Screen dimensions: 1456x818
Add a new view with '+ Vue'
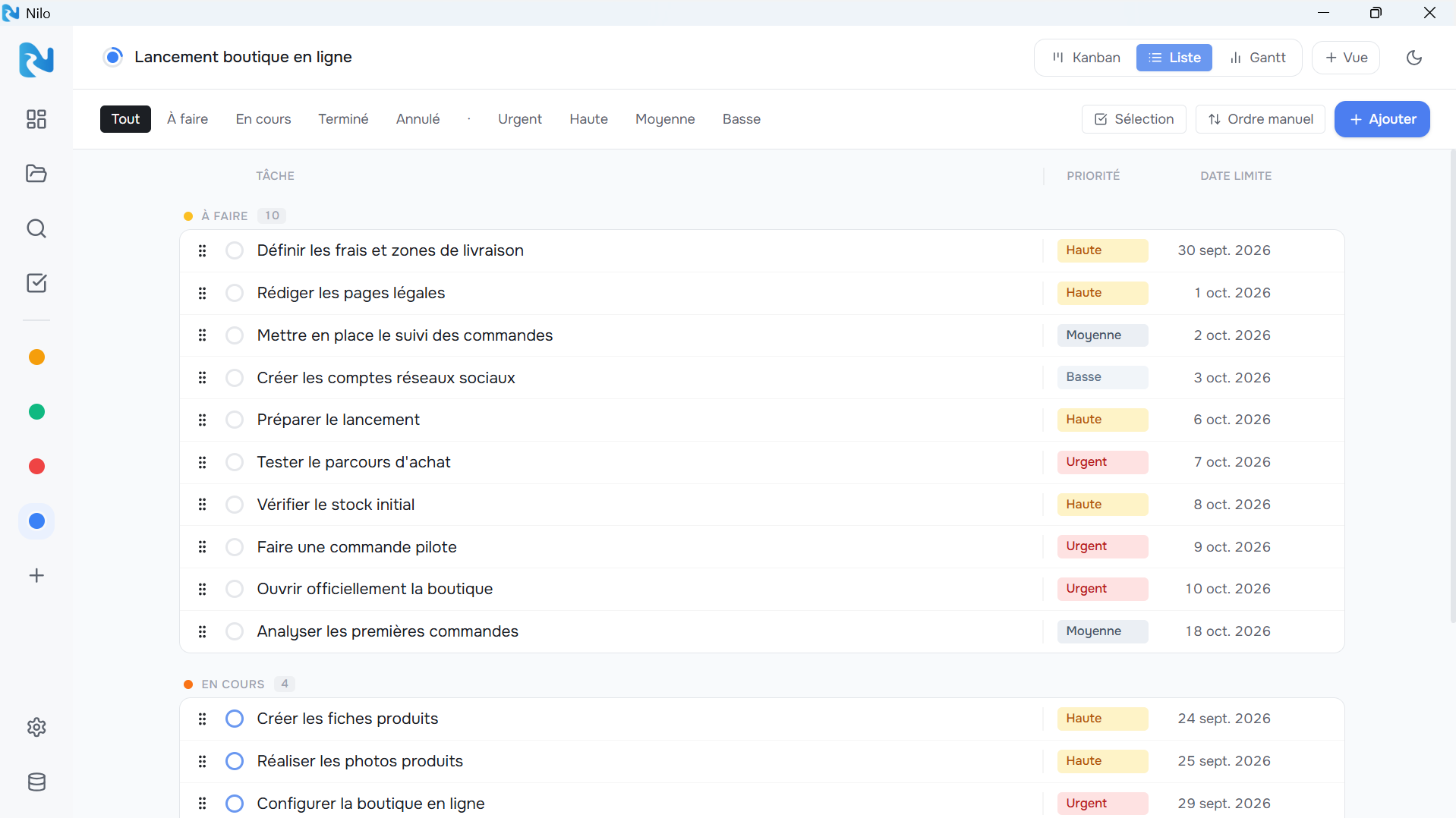pos(1346,58)
